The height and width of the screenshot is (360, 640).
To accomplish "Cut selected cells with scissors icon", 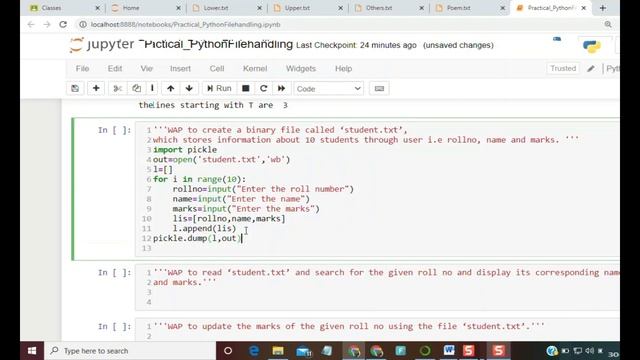I will 118,89.
